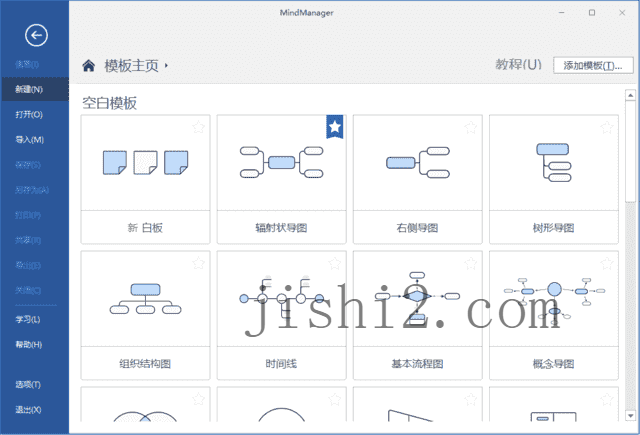The image size is (640, 435).
Task: Toggle favorite star on the Venn circles card
Action: pyautogui.click(x=198, y=399)
